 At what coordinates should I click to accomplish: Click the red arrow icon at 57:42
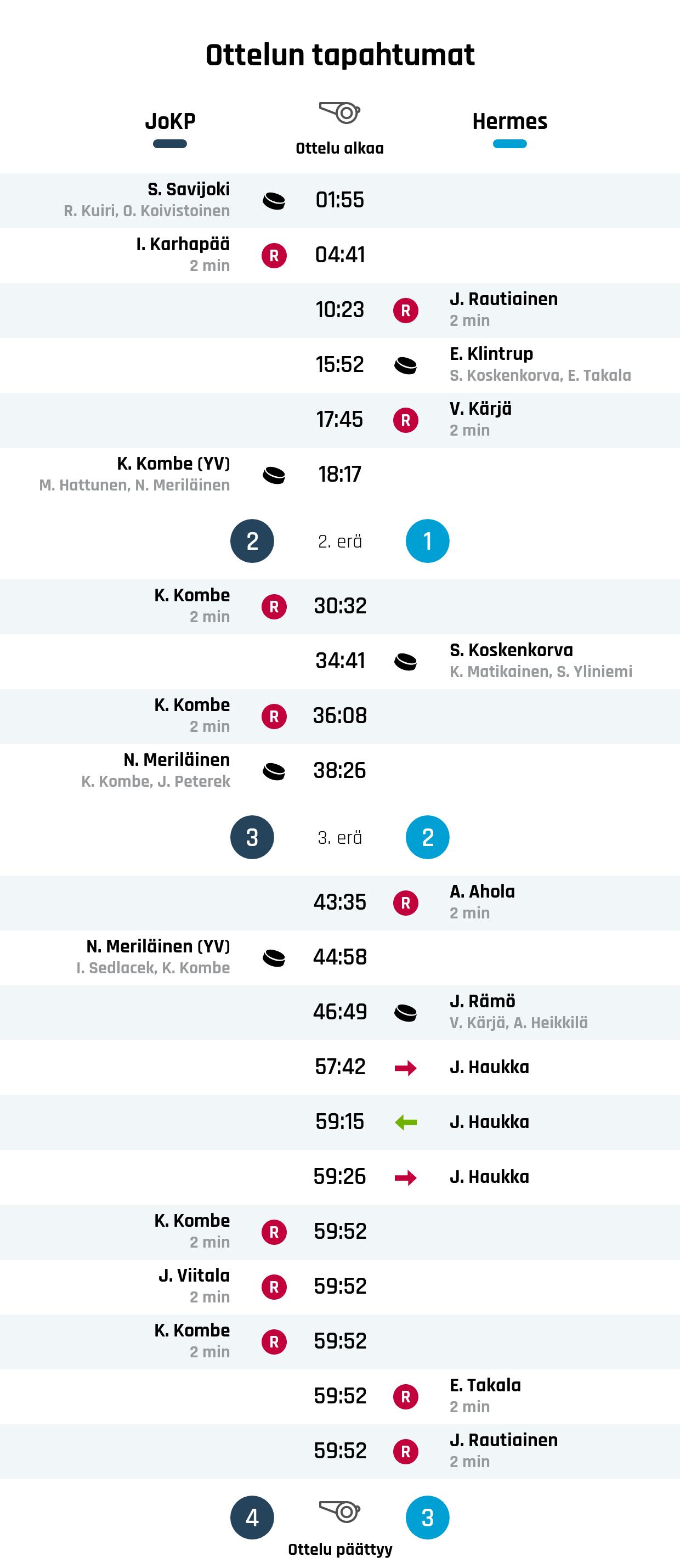406,1068
